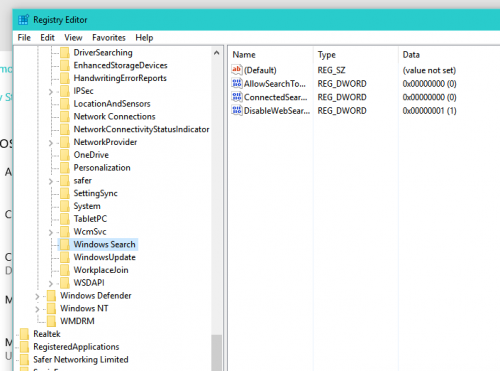This screenshot has height=371, width=500.
Task: Click the Registry Editor title bar icon
Action: point(23,20)
